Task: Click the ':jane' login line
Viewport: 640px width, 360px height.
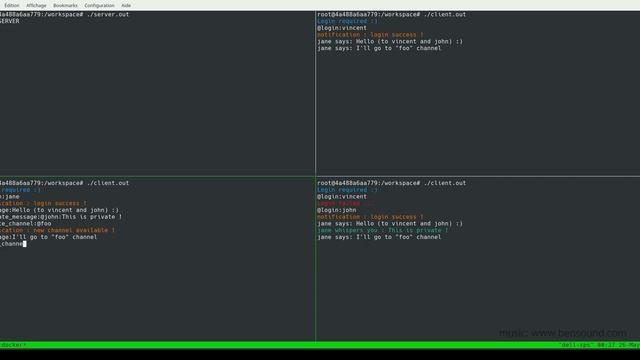Action: (x=10, y=196)
